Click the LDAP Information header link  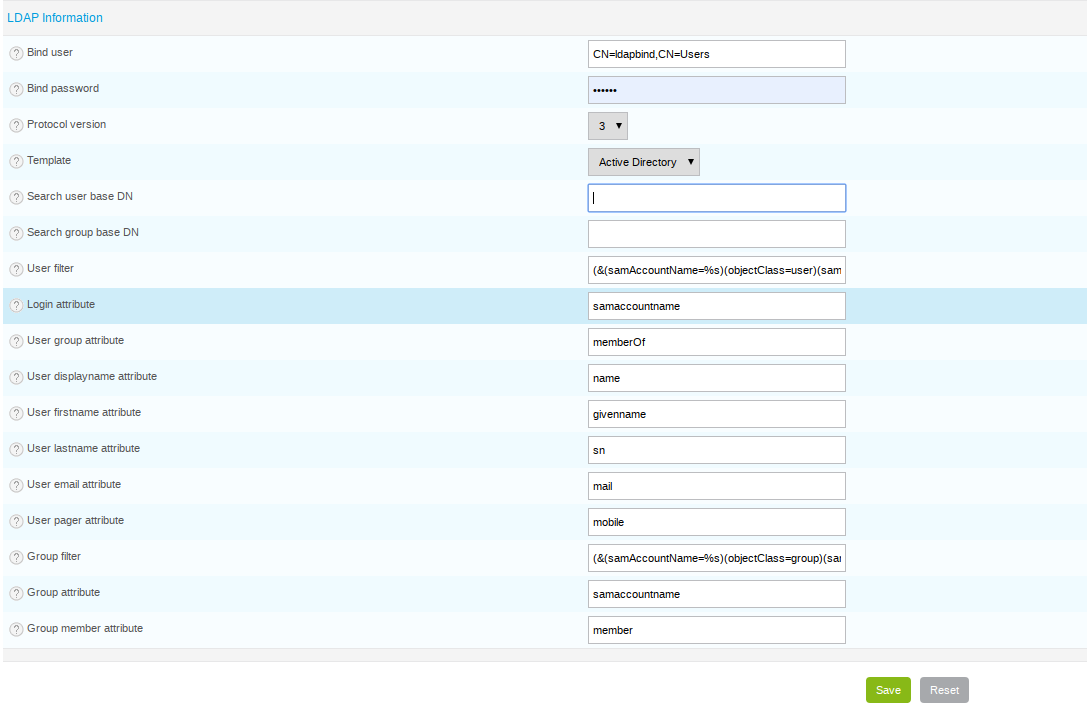(x=55, y=18)
